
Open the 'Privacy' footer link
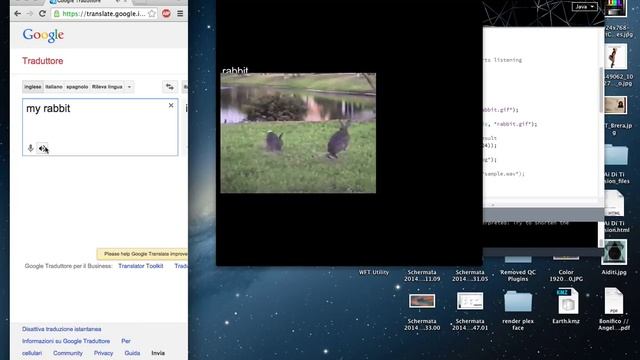(103, 353)
